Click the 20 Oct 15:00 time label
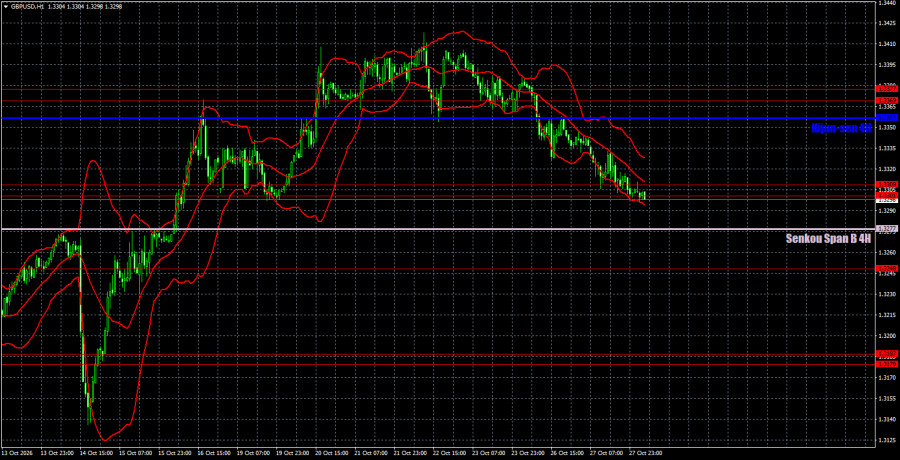This screenshot has width=900, height=460. pyautogui.click(x=330, y=454)
